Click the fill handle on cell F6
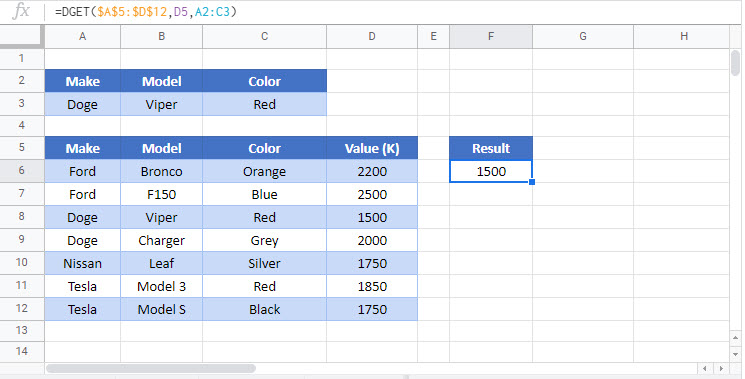The width and height of the screenshot is (745, 379). tap(532, 182)
